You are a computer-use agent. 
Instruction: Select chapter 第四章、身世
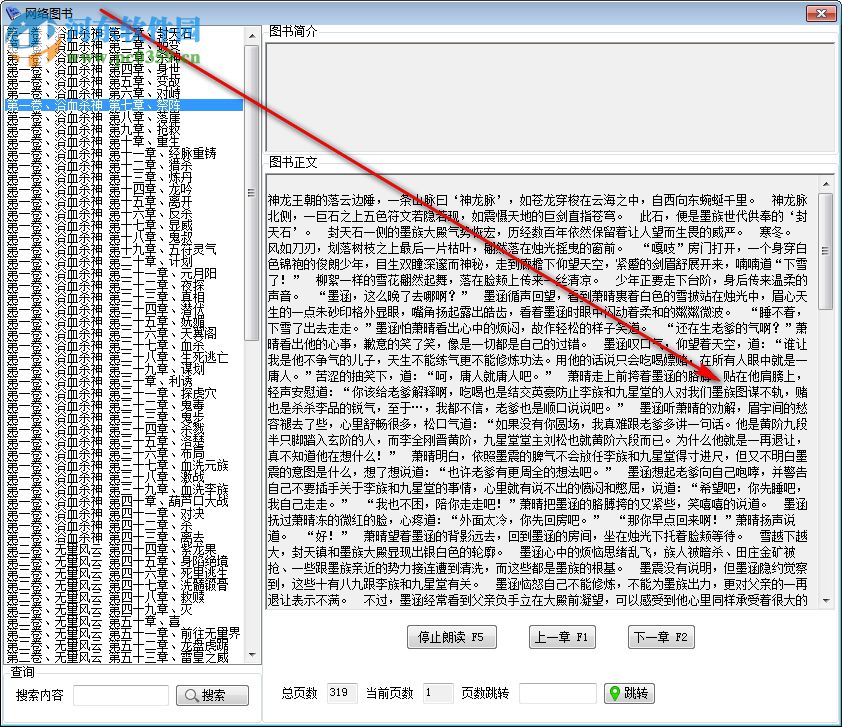[120, 71]
